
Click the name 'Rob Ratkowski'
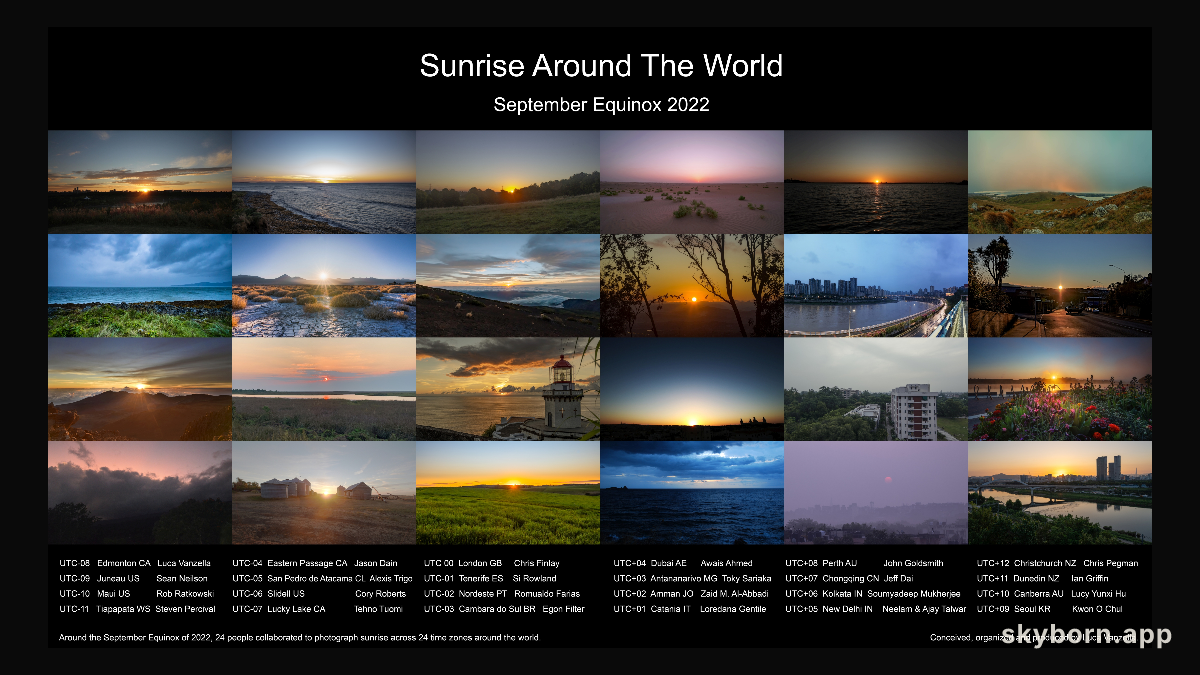[x=184, y=593]
